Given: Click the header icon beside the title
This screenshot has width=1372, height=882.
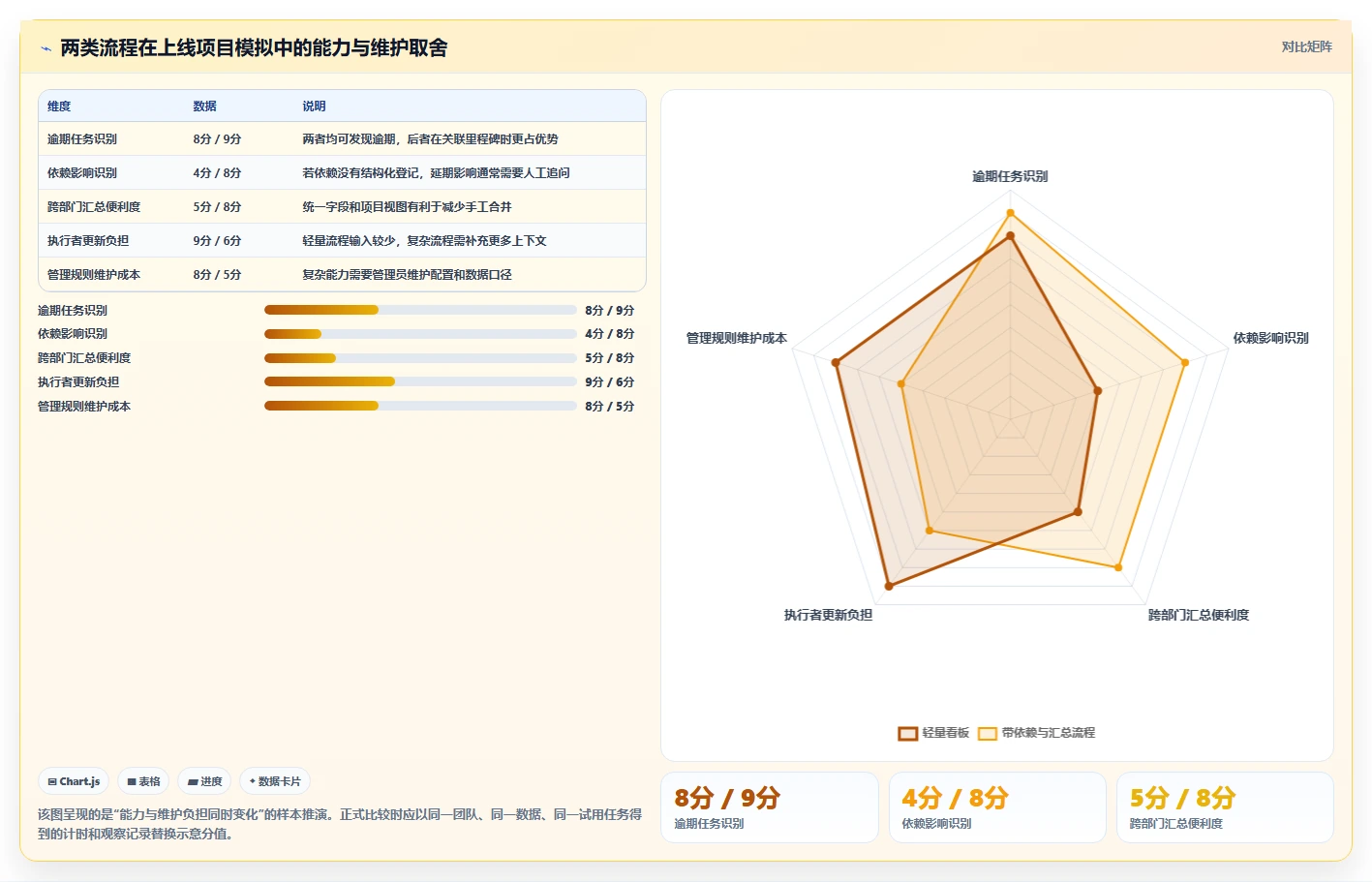Looking at the screenshot, I should coord(46,48).
